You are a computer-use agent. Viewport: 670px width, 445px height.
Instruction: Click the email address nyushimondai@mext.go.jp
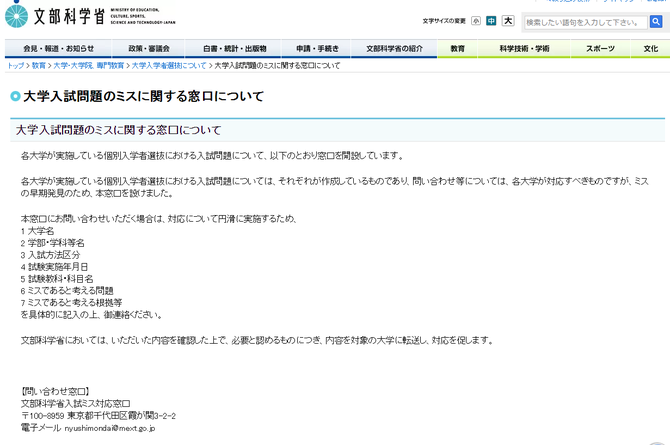[110, 428]
